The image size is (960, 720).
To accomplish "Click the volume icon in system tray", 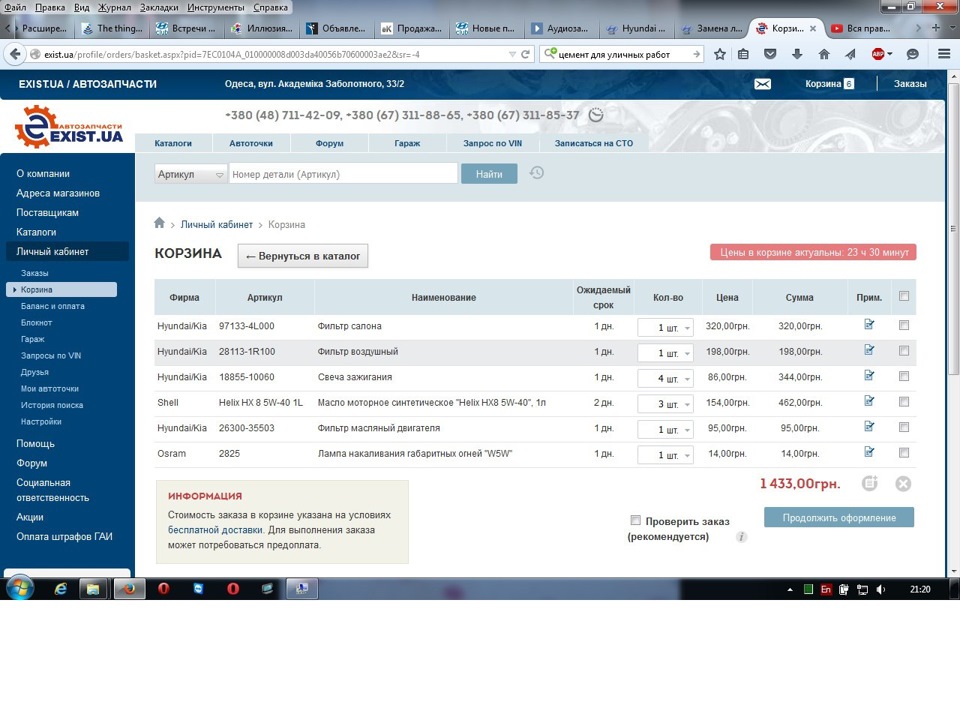I will coord(880,590).
